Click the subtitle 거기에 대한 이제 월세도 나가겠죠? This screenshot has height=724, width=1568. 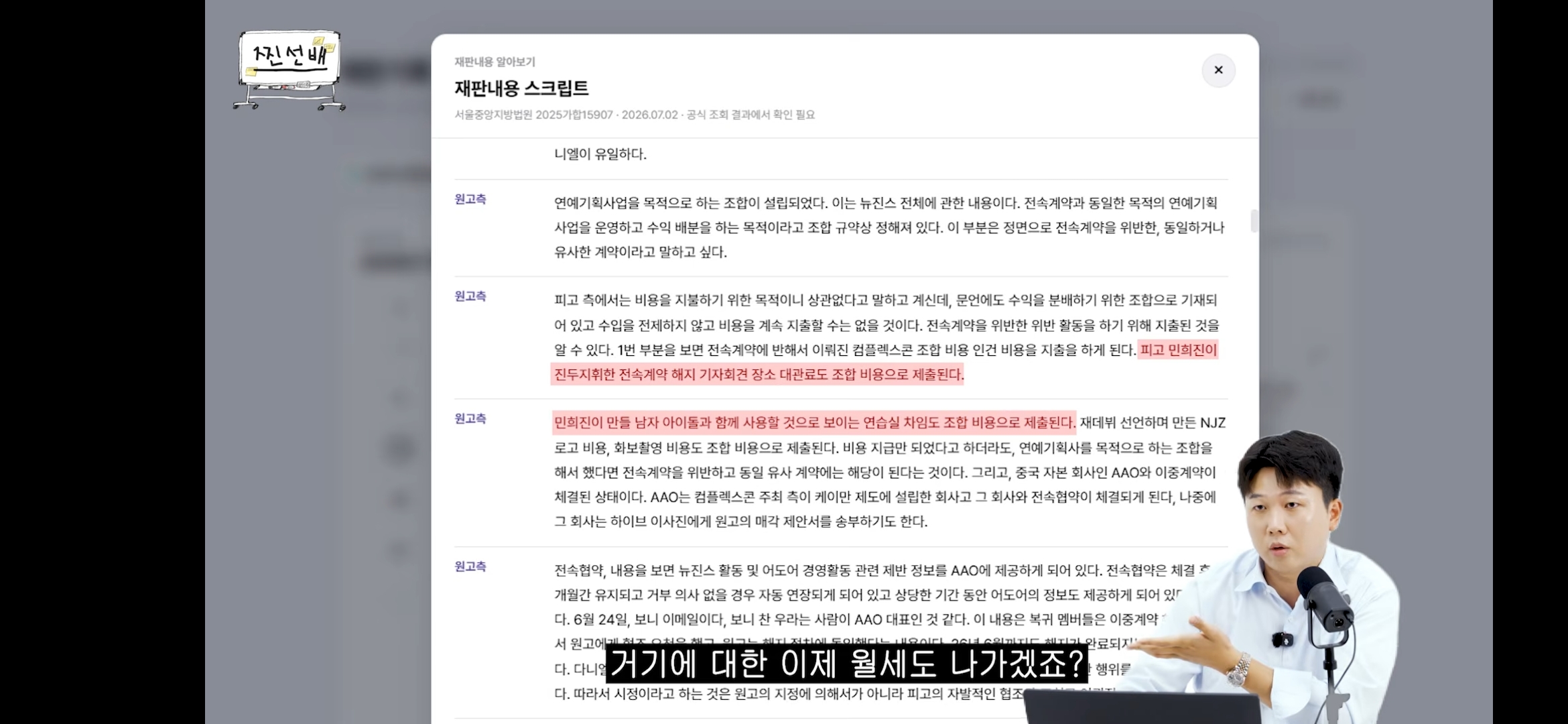846,664
